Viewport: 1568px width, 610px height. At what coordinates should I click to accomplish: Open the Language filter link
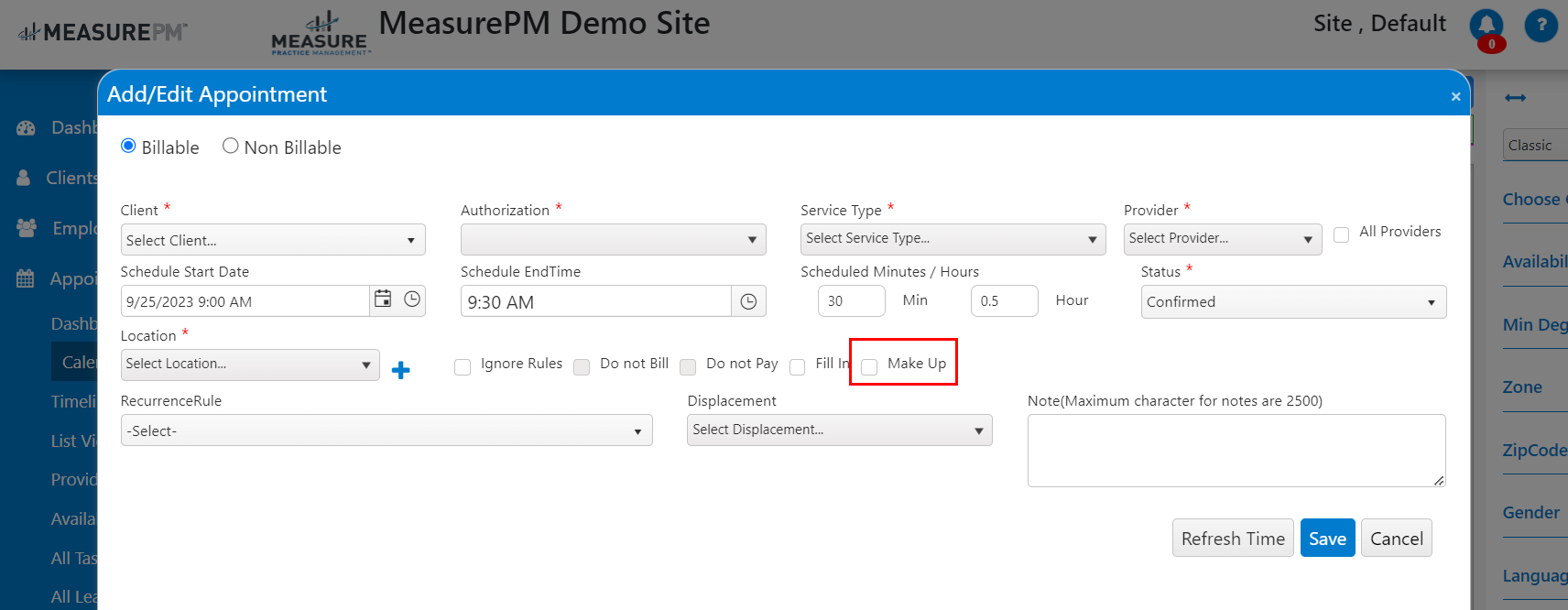pyautogui.click(x=1535, y=576)
